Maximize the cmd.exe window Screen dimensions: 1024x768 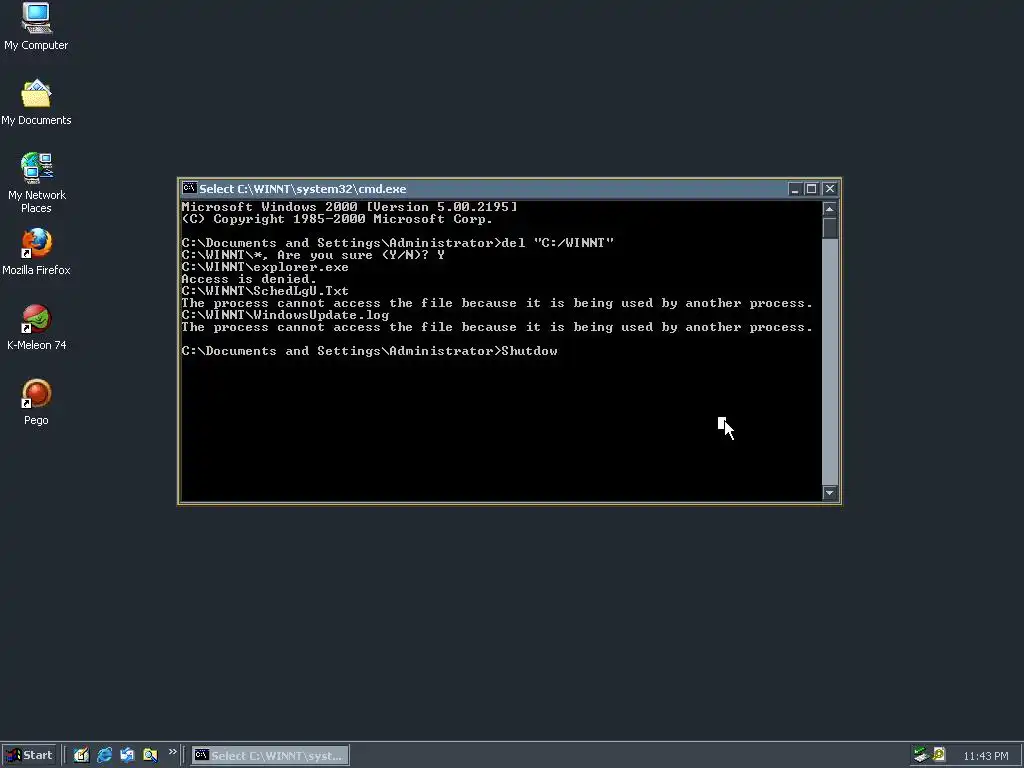point(811,189)
